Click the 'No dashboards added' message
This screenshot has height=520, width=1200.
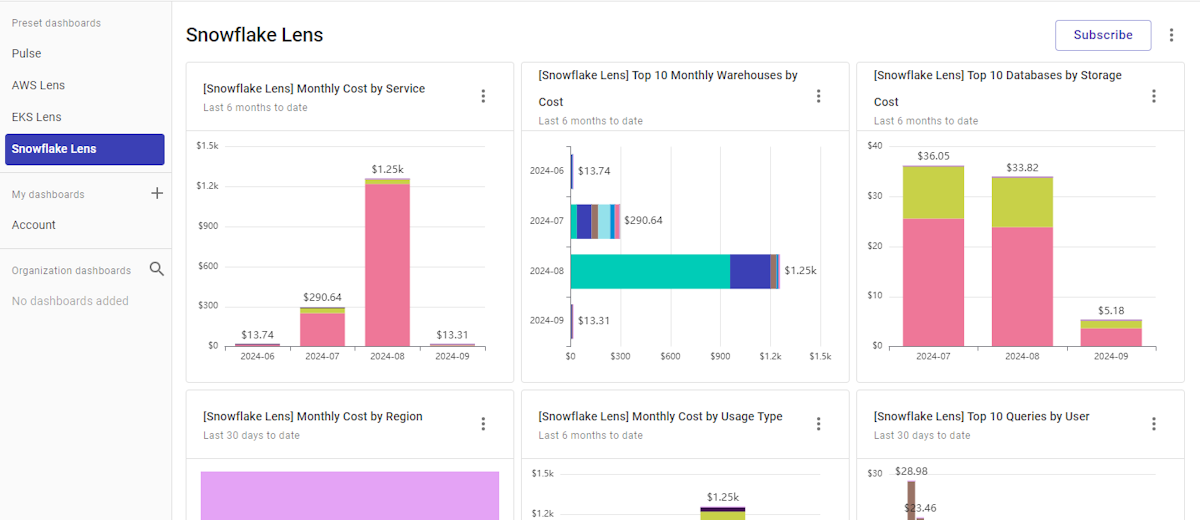[70, 301]
